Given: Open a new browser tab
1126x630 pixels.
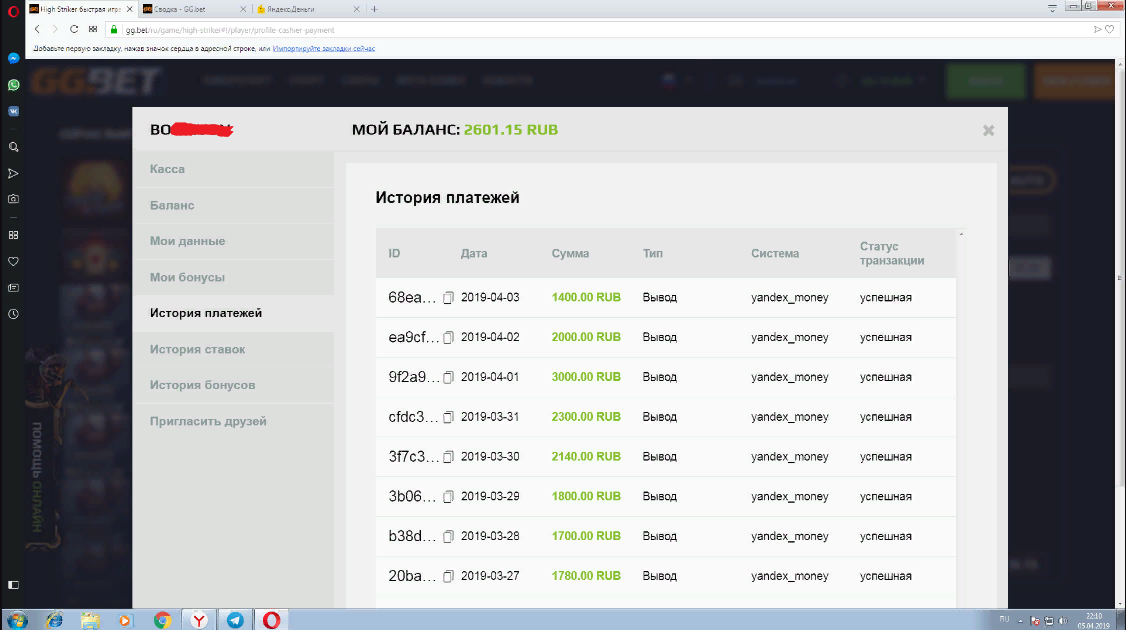Looking at the screenshot, I should [374, 9].
